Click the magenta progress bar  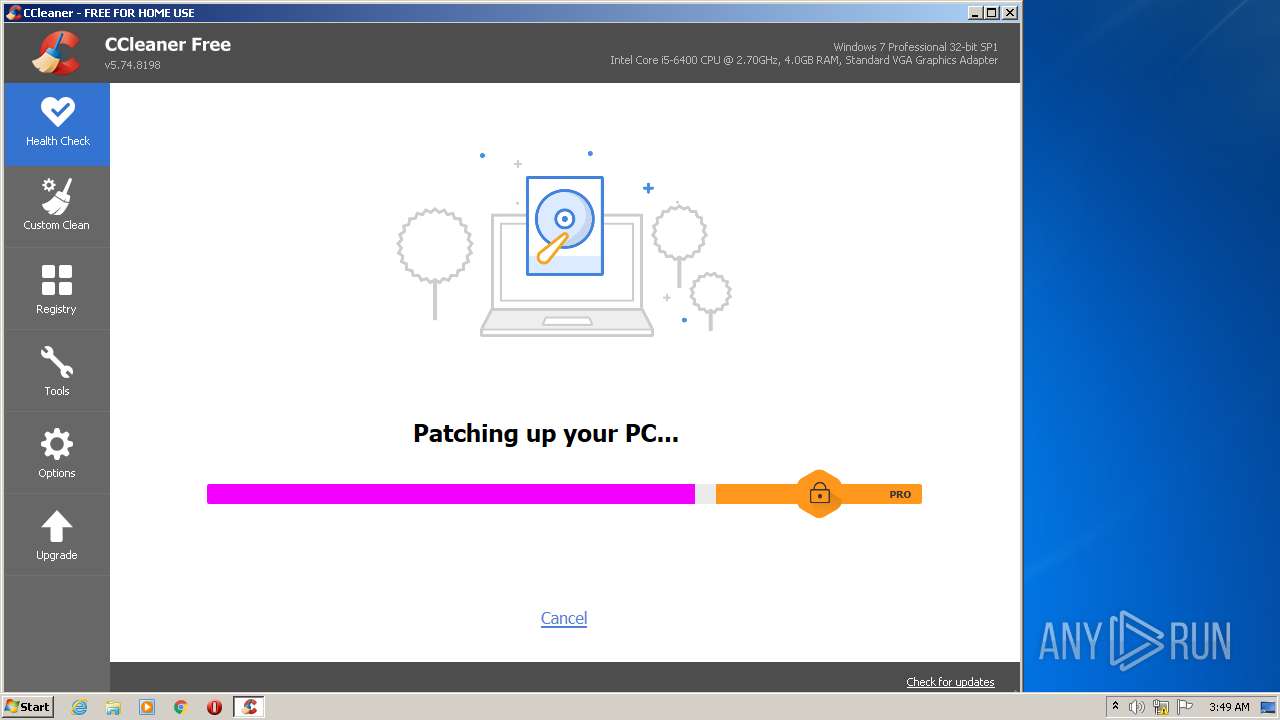(451, 494)
